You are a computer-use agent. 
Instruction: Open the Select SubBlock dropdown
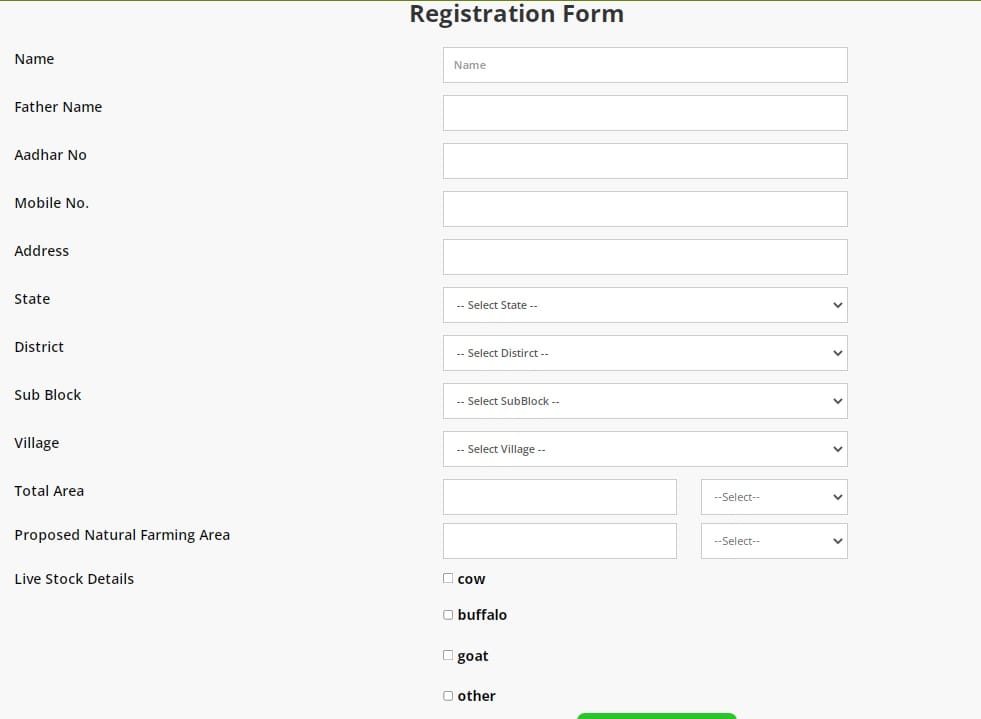645,401
